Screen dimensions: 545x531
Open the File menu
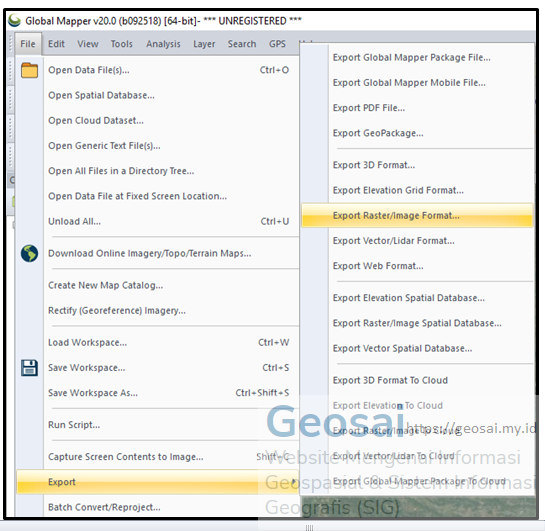click(x=28, y=44)
